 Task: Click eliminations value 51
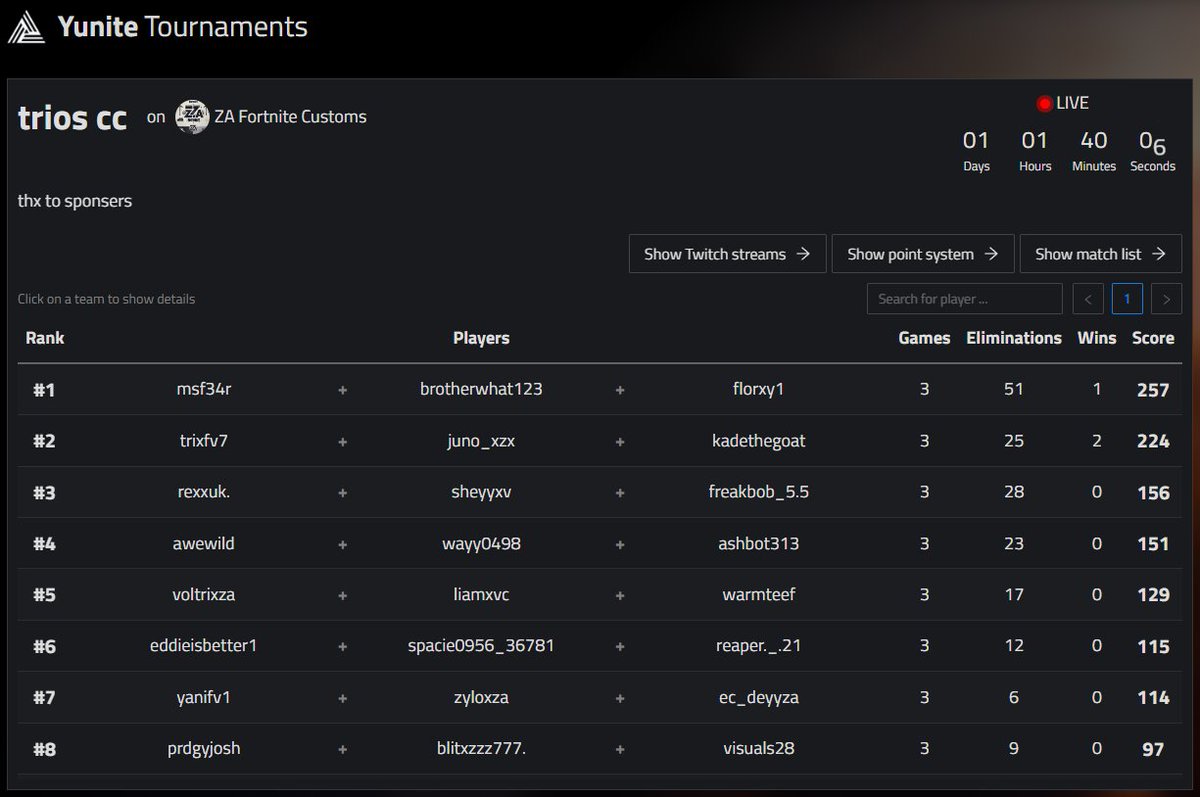[x=1014, y=389]
